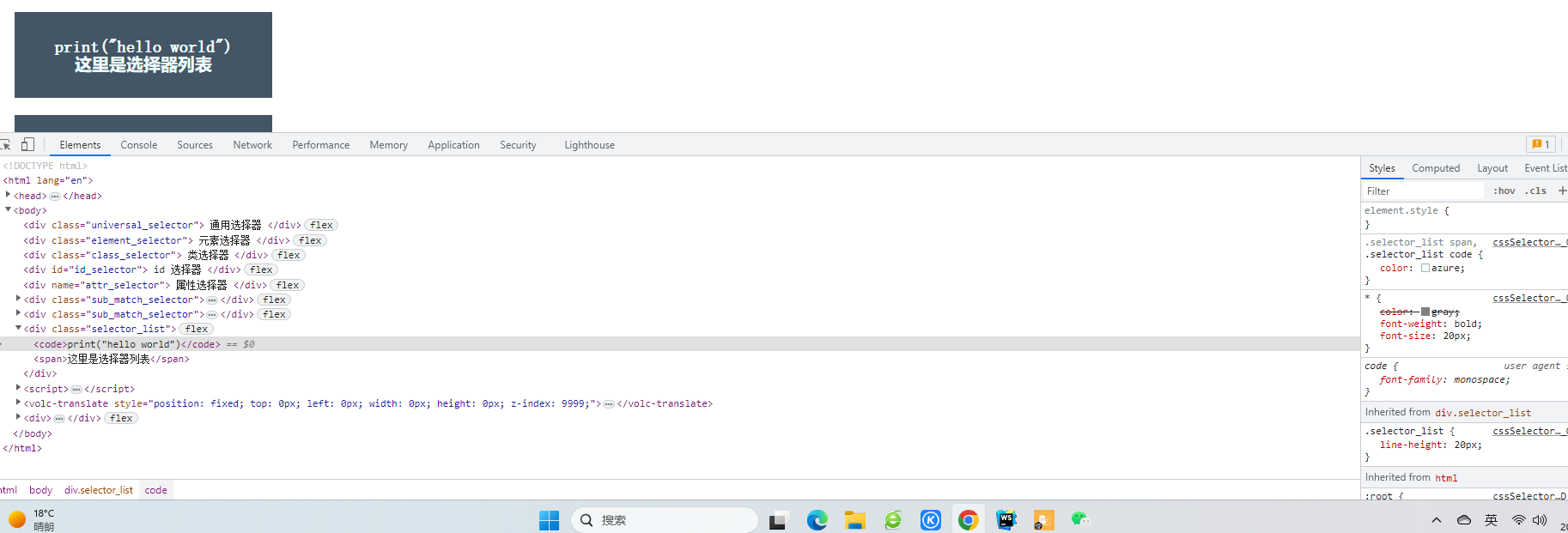Collapse the selector_list div node
This screenshot has height=533, width=1568.
point(18,328)
